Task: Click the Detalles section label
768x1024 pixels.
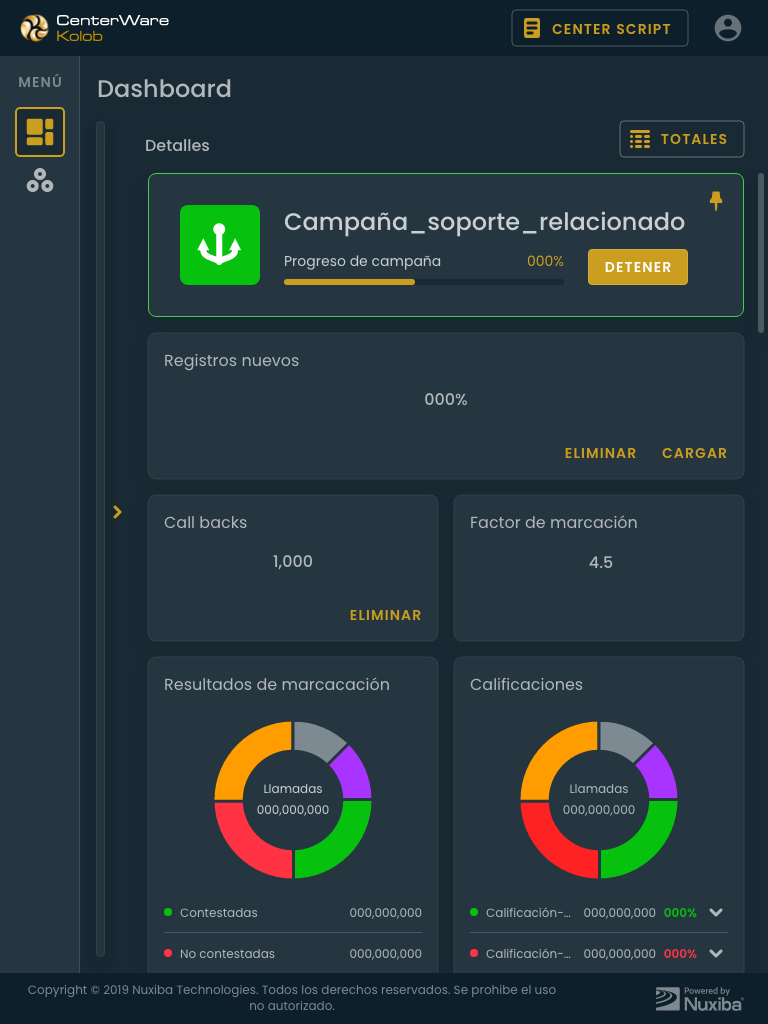Action: 177,146
